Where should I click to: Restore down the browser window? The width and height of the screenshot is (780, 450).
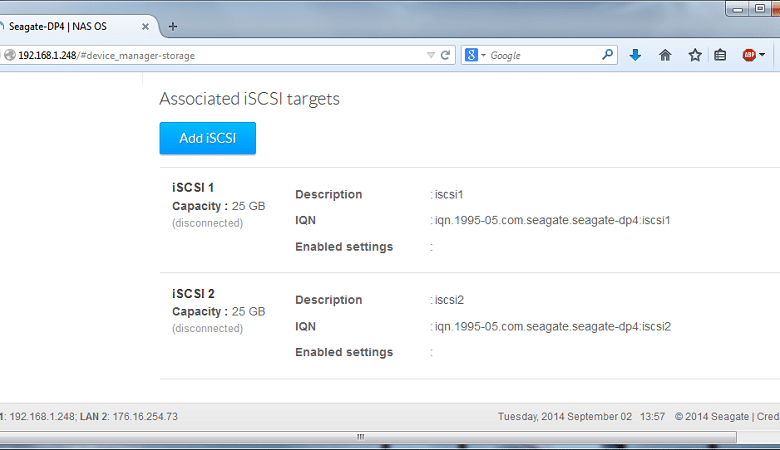[760, 8]
